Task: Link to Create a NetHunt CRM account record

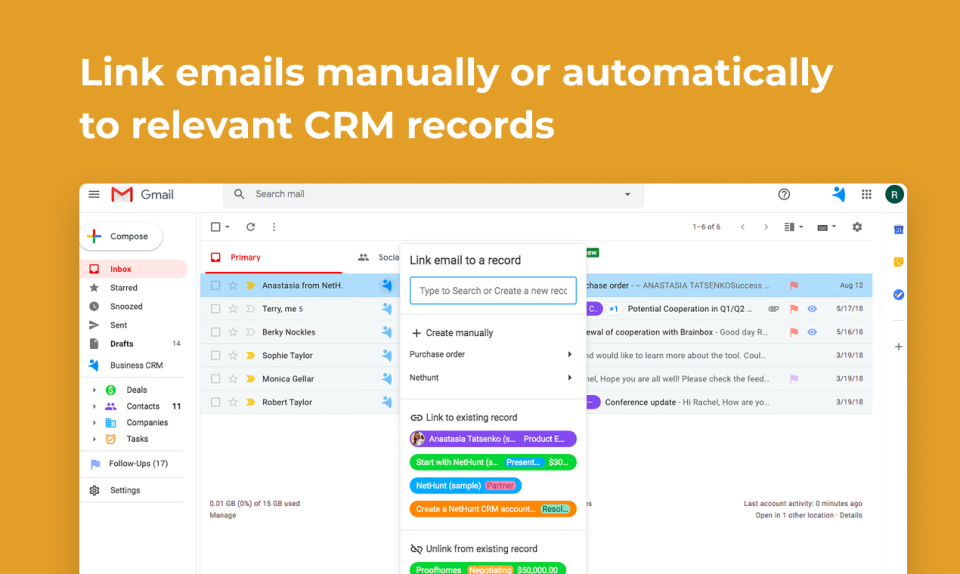Action: tap(493, 509)
